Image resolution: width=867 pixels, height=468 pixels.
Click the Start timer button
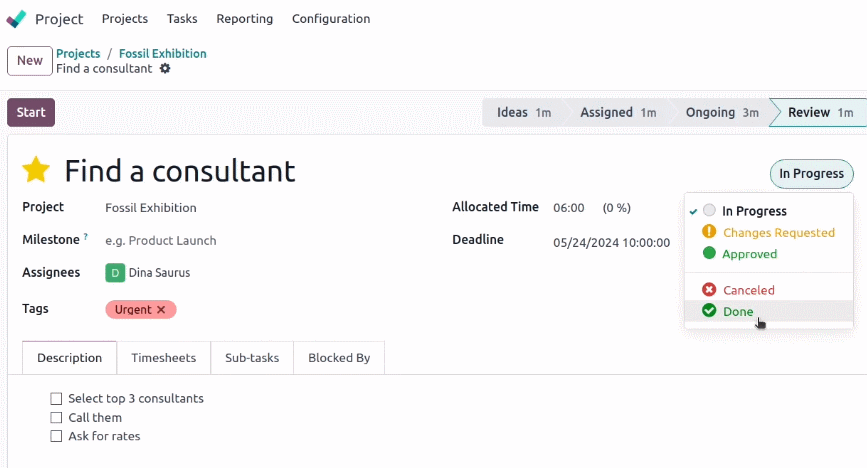click(31, 112)
